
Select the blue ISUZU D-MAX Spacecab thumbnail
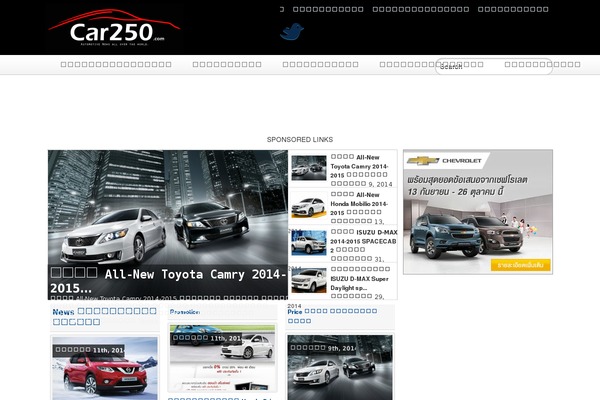tap(309, 243)
